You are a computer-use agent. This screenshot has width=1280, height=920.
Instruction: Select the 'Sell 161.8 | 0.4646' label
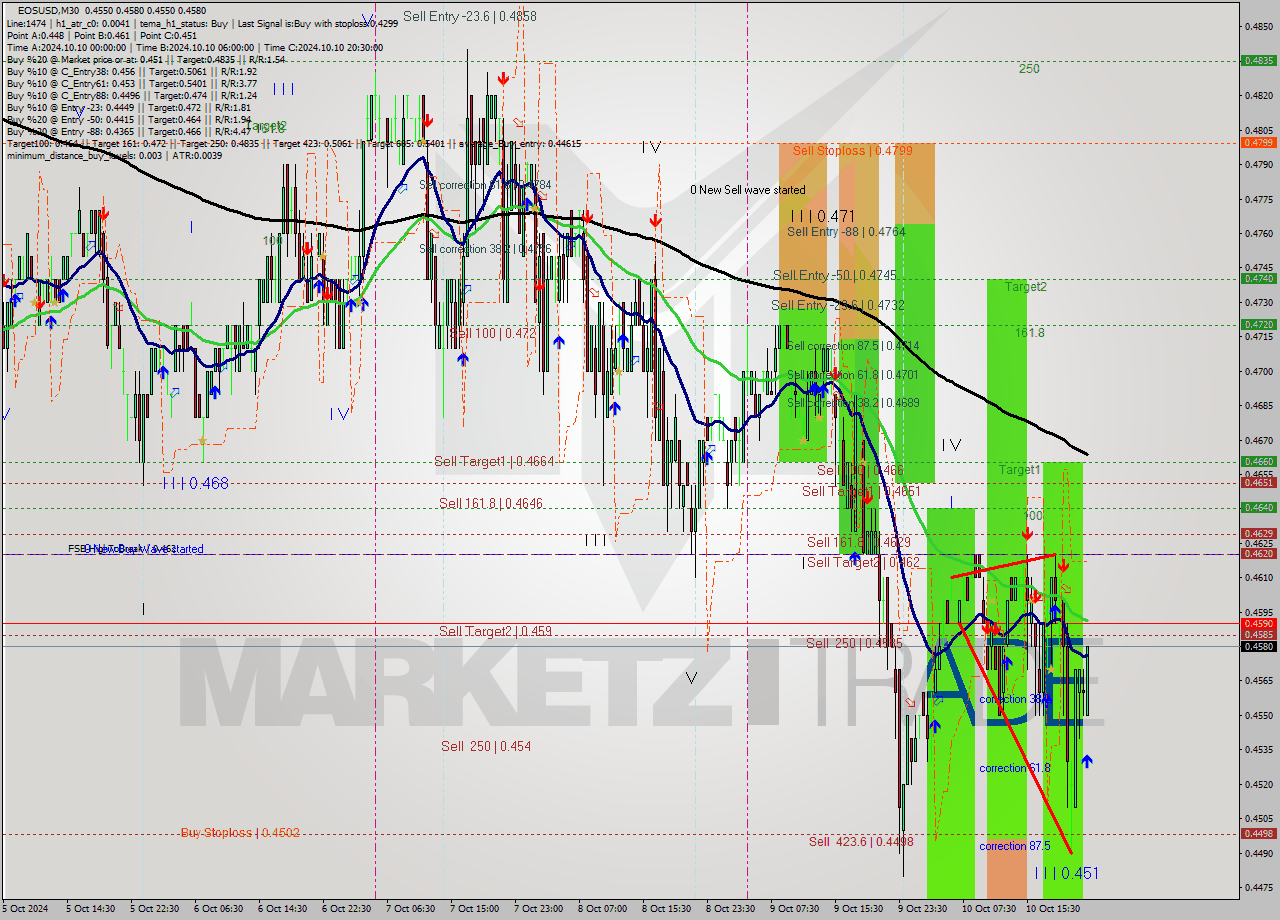(x=491, y=503)
